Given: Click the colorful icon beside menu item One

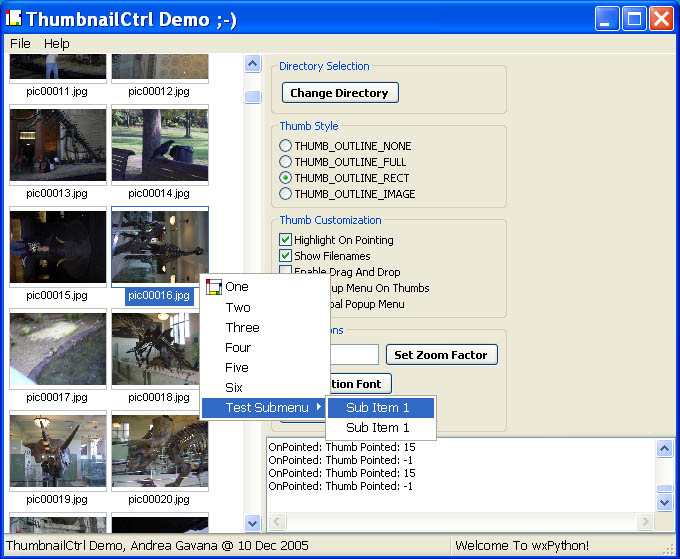Looking at the screenshot, I should click(213, 287).
